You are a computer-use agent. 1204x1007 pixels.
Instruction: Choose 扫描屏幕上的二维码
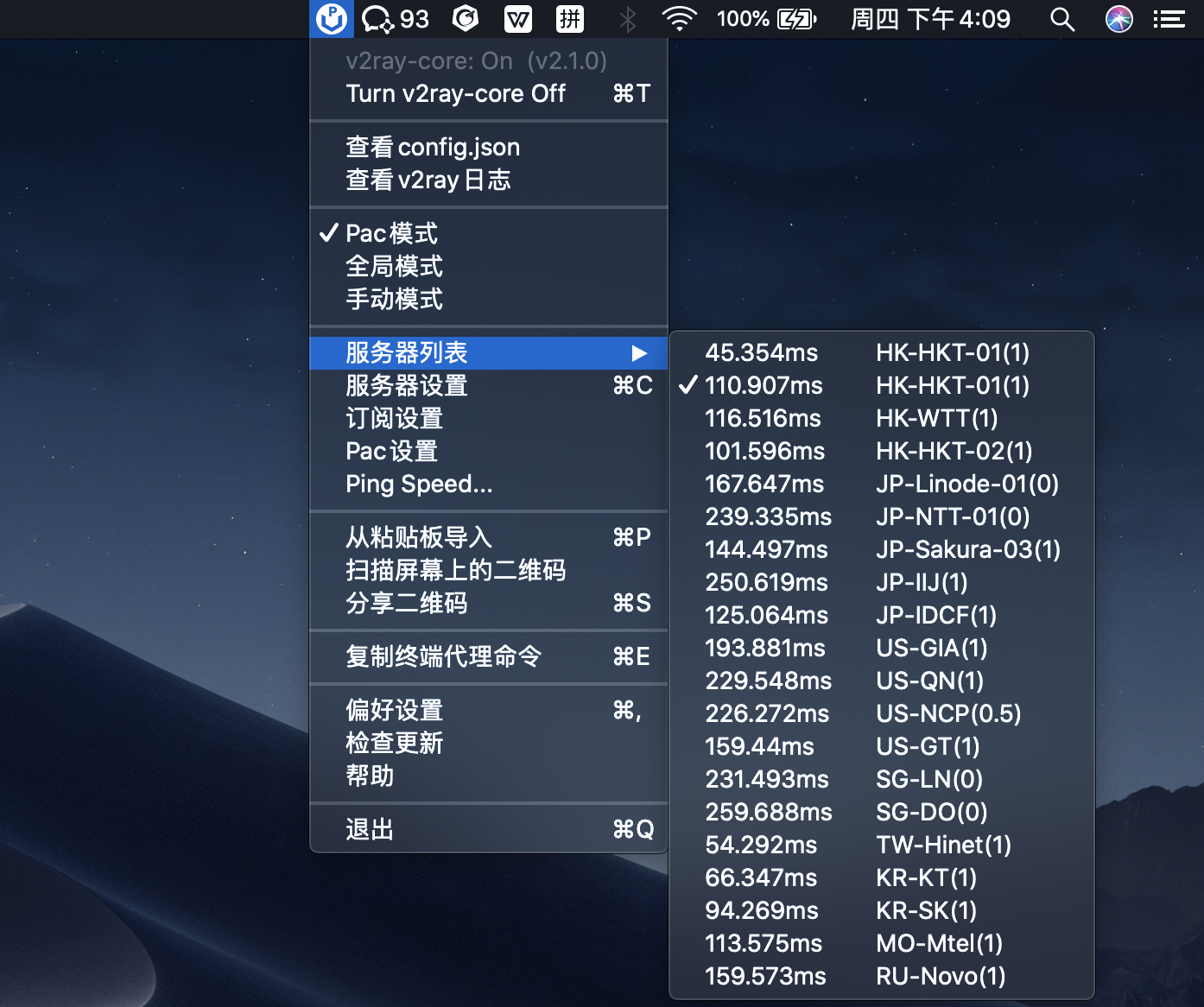click(489, 570)
